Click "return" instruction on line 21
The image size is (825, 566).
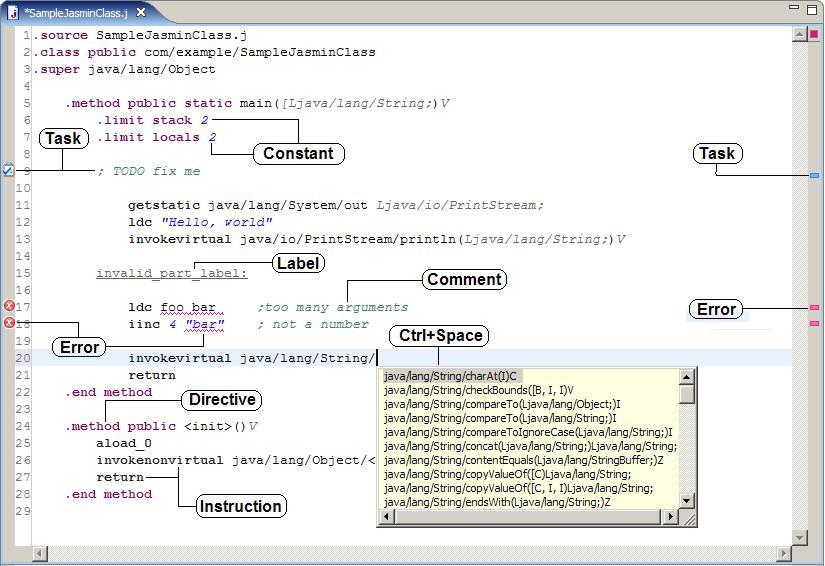pyautogui.click(x=152, y=376)
